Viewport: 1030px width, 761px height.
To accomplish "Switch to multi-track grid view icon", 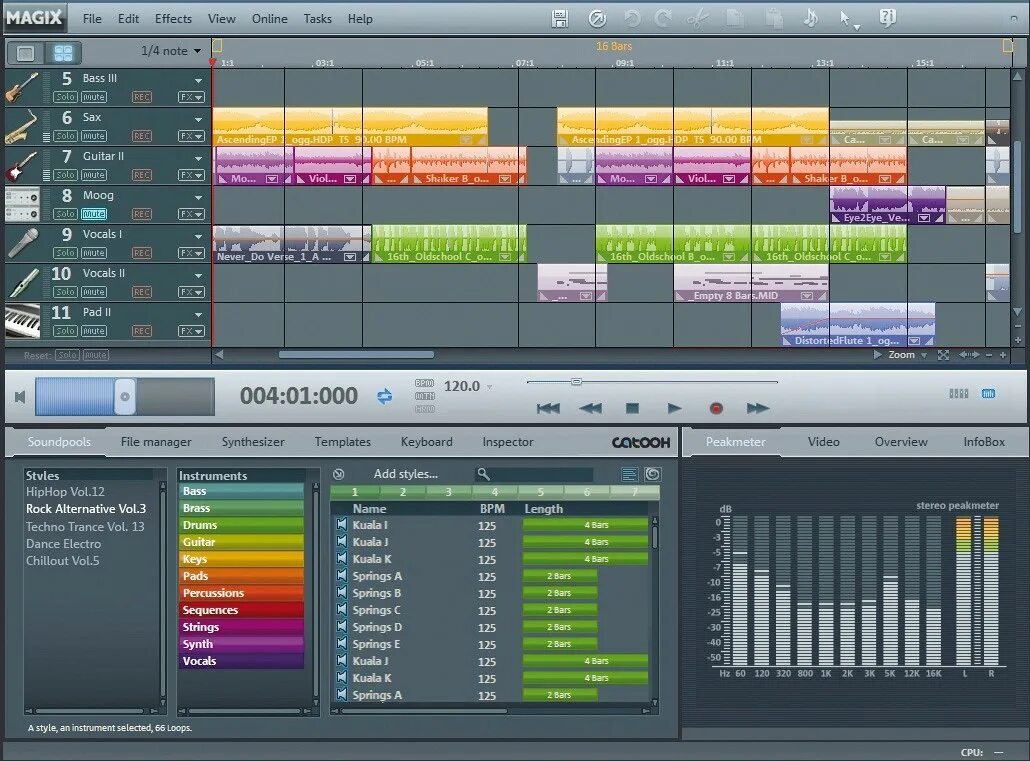I will (x=63, y=53).
